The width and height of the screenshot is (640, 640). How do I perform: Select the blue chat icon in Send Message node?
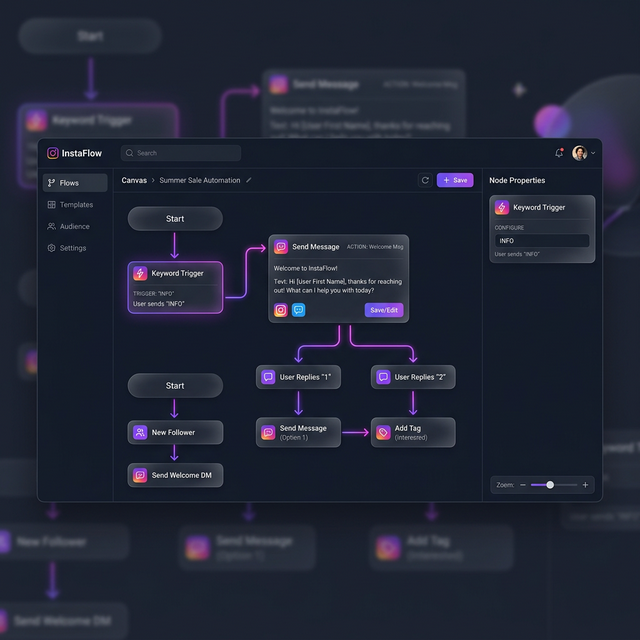[299, 310]
